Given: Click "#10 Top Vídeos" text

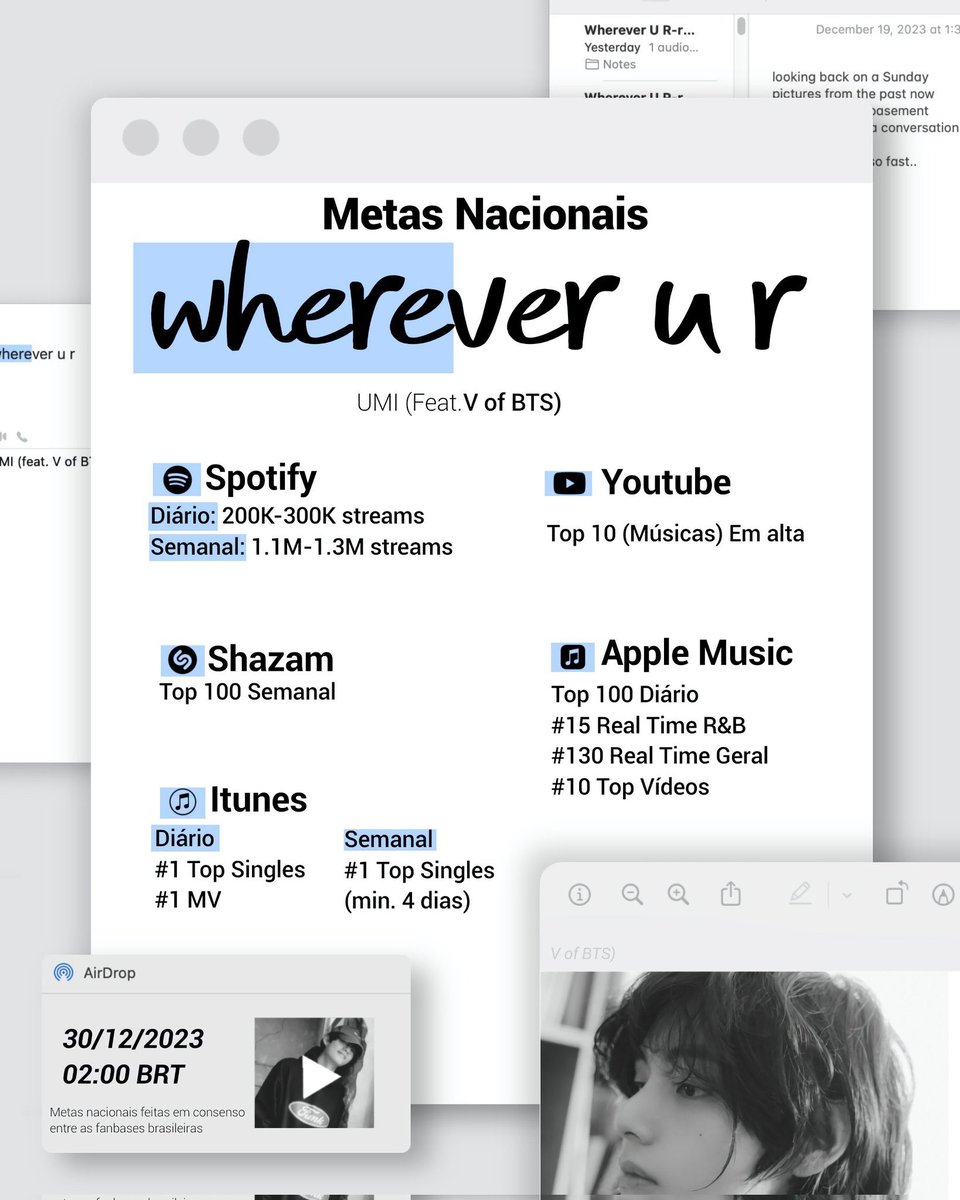Looking at the screenshot, I should click(x=630, y=787).
